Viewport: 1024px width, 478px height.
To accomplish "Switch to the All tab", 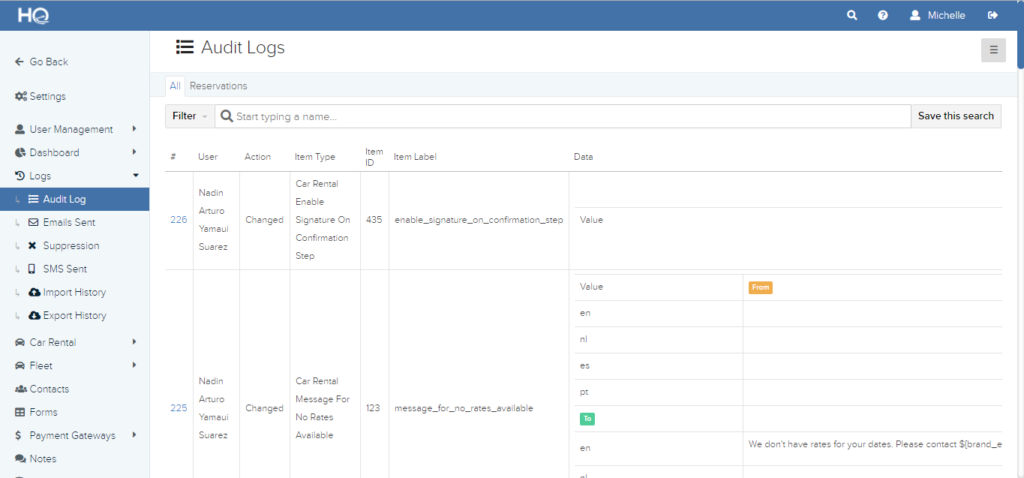I will click(x=175, y=86).
